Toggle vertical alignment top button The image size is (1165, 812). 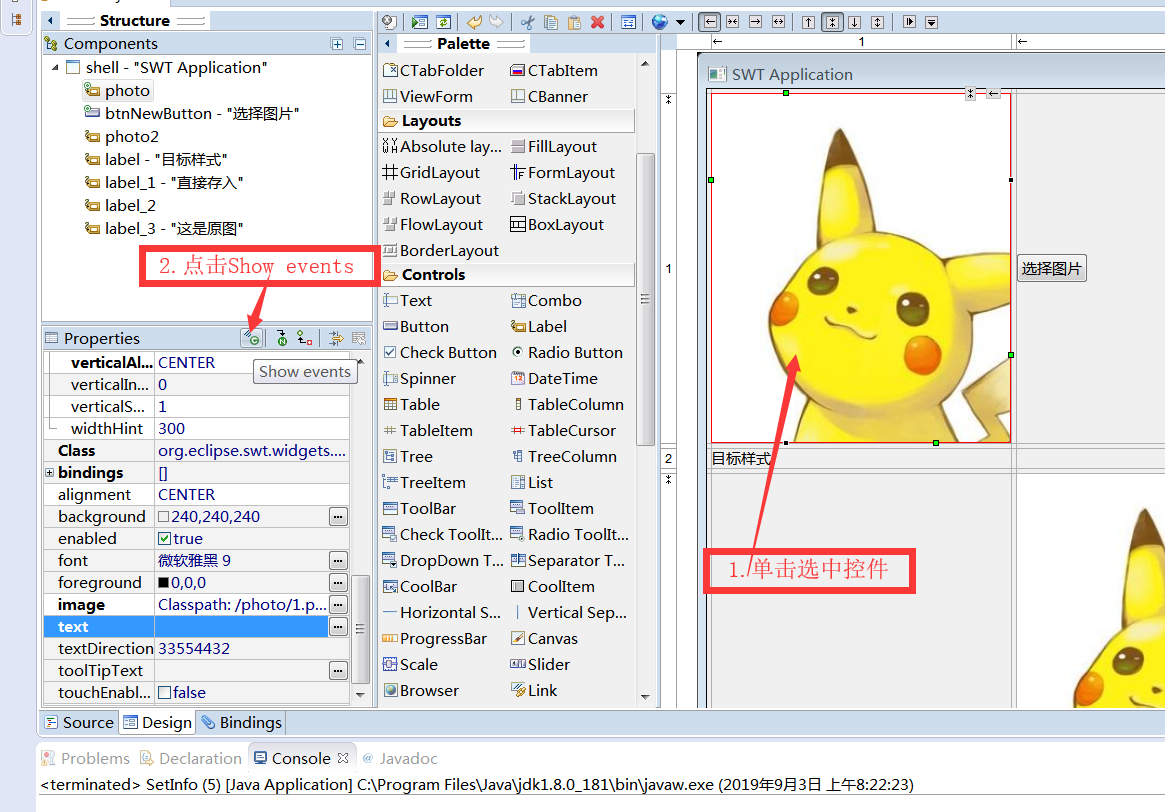pos(809,22)
